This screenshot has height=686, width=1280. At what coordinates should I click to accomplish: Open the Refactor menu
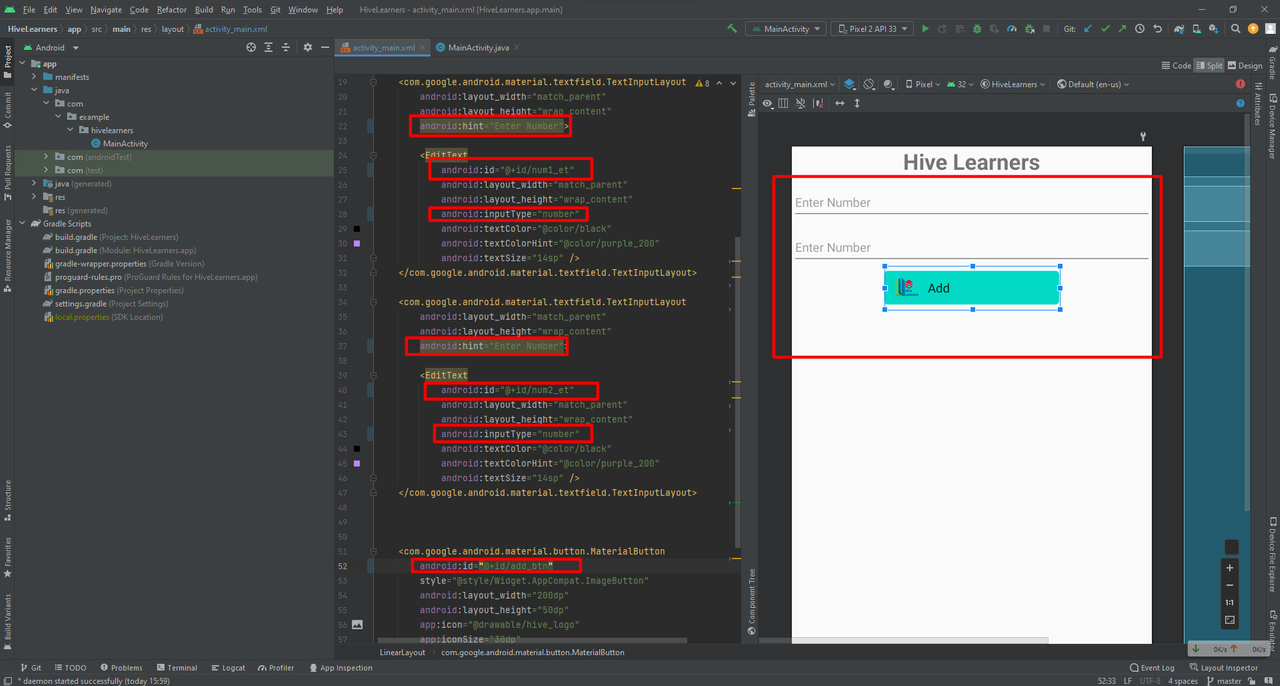(x=171, y=9)
